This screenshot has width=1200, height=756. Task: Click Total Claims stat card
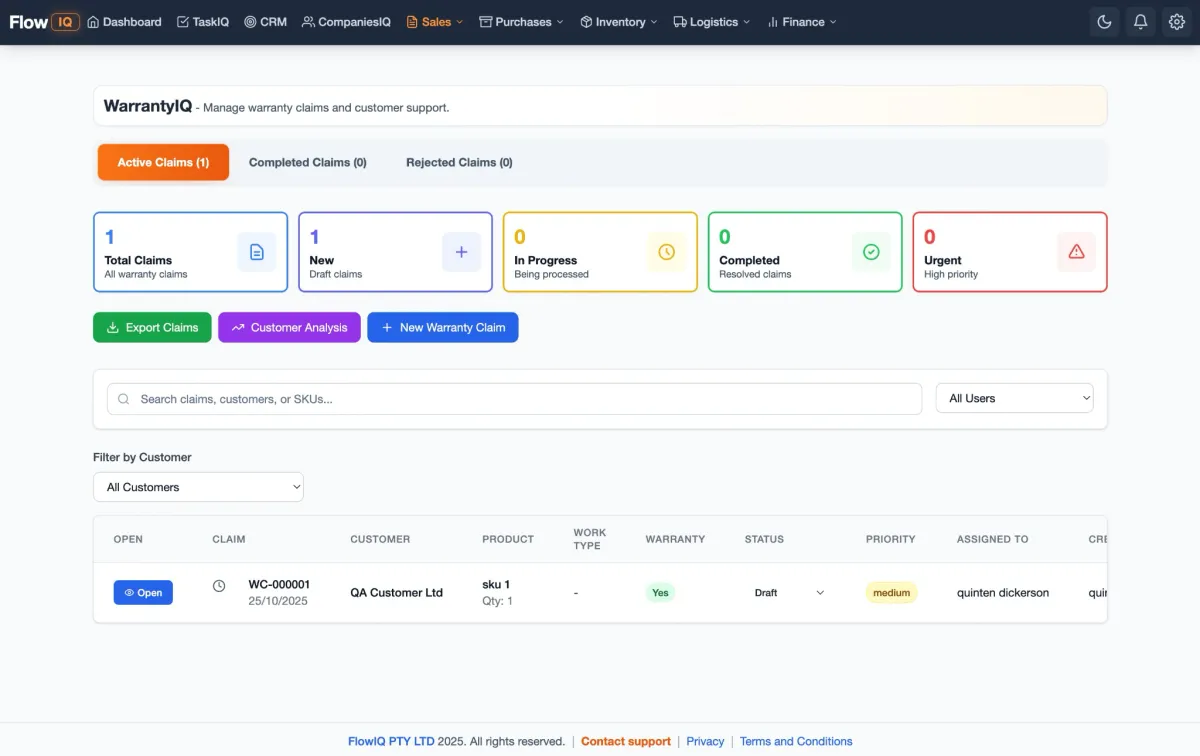[x=190, y=252]
